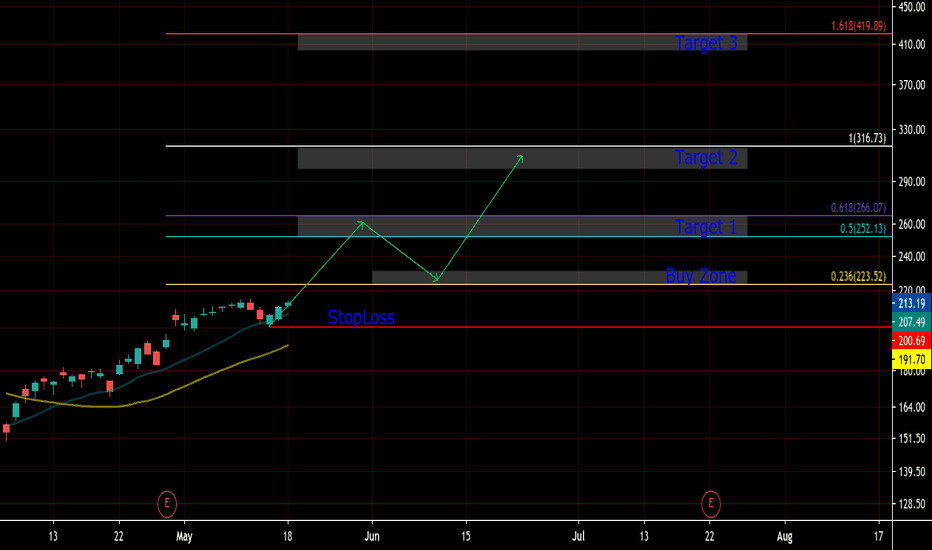Click the yellow 191.70 price tag
The width and height of the screenshot is (932, 550).
pyautogui.click(x=911, y=359)
